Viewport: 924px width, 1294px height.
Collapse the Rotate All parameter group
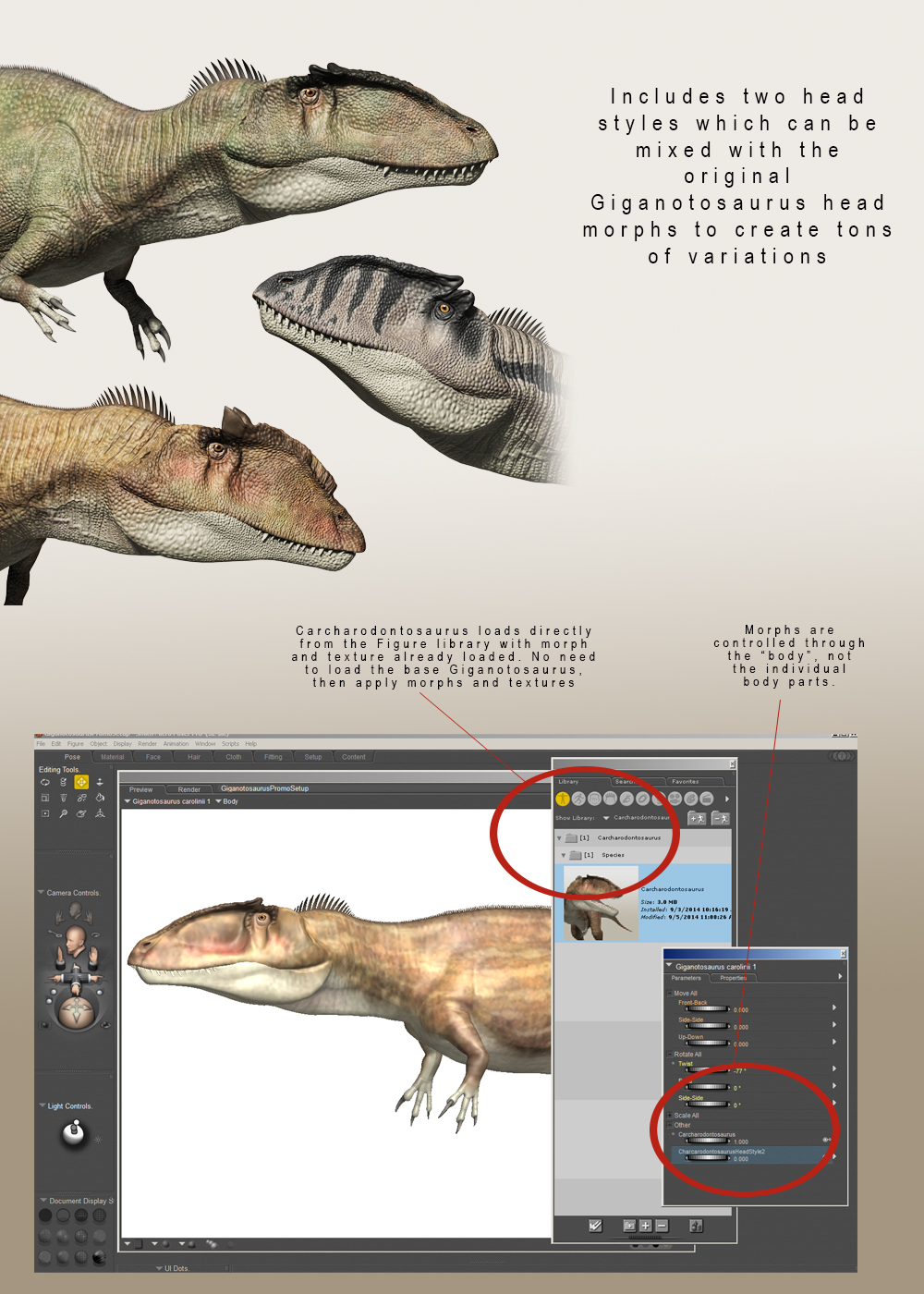click(669, 1055)
